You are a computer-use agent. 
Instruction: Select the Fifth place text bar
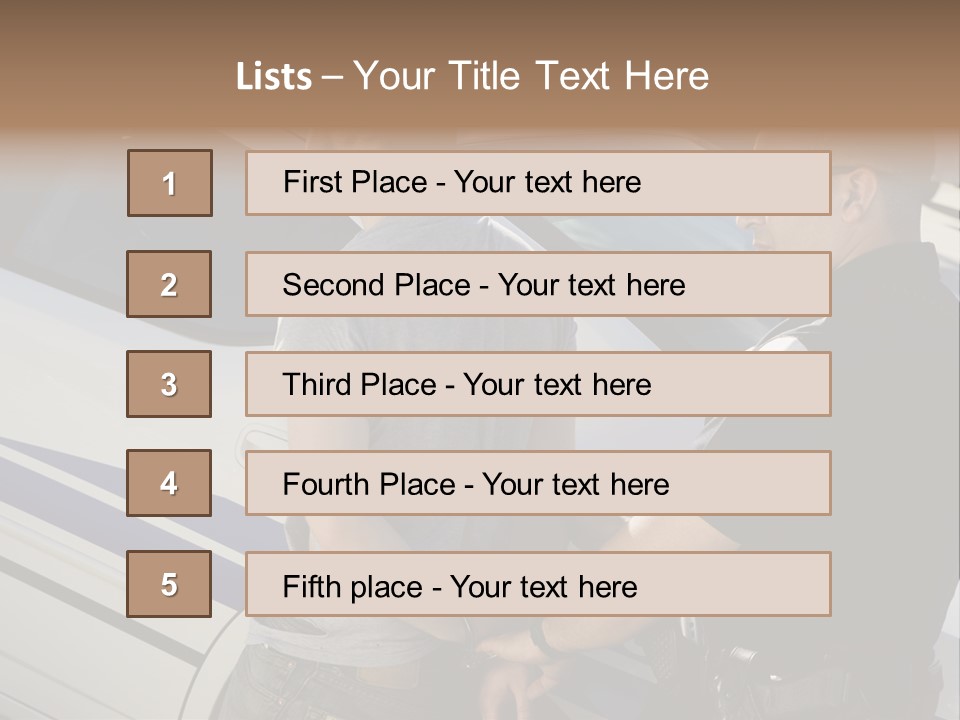[538, 584]
